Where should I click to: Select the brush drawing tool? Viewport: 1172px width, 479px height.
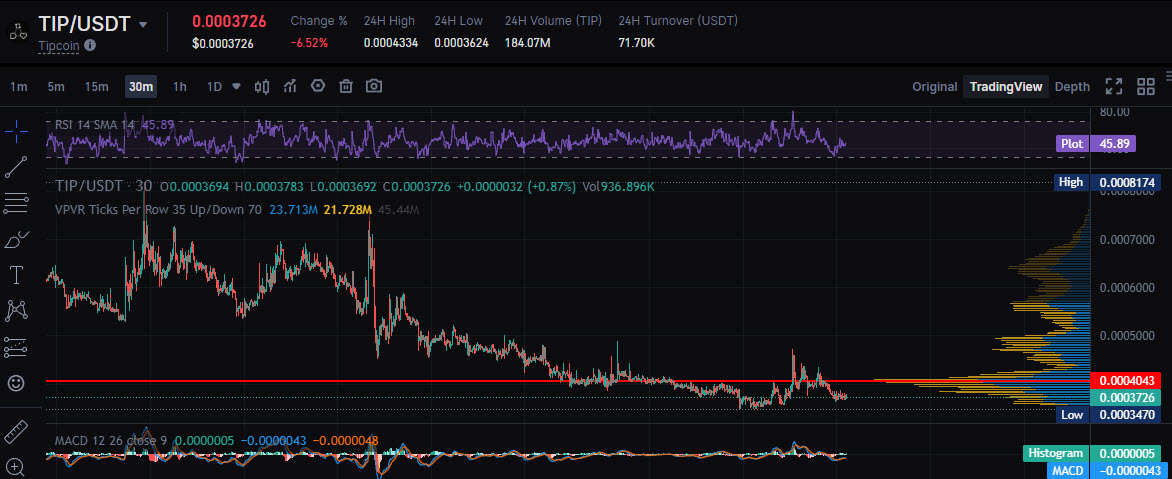point(16,239)
